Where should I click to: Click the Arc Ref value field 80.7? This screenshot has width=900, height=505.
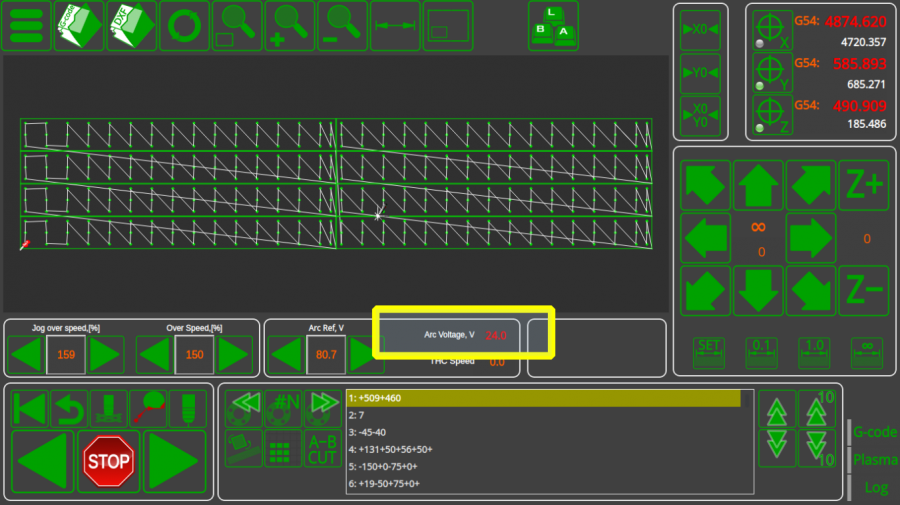point(326,355)
